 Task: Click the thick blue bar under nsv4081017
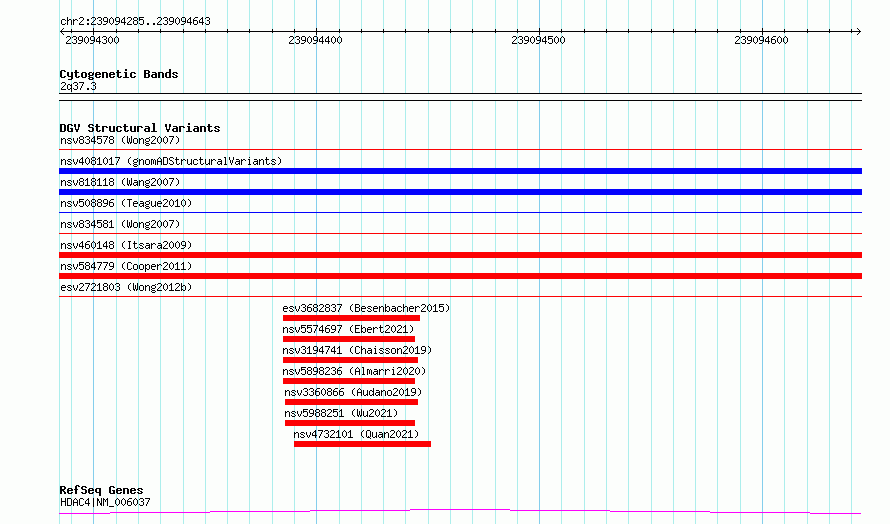460,171
